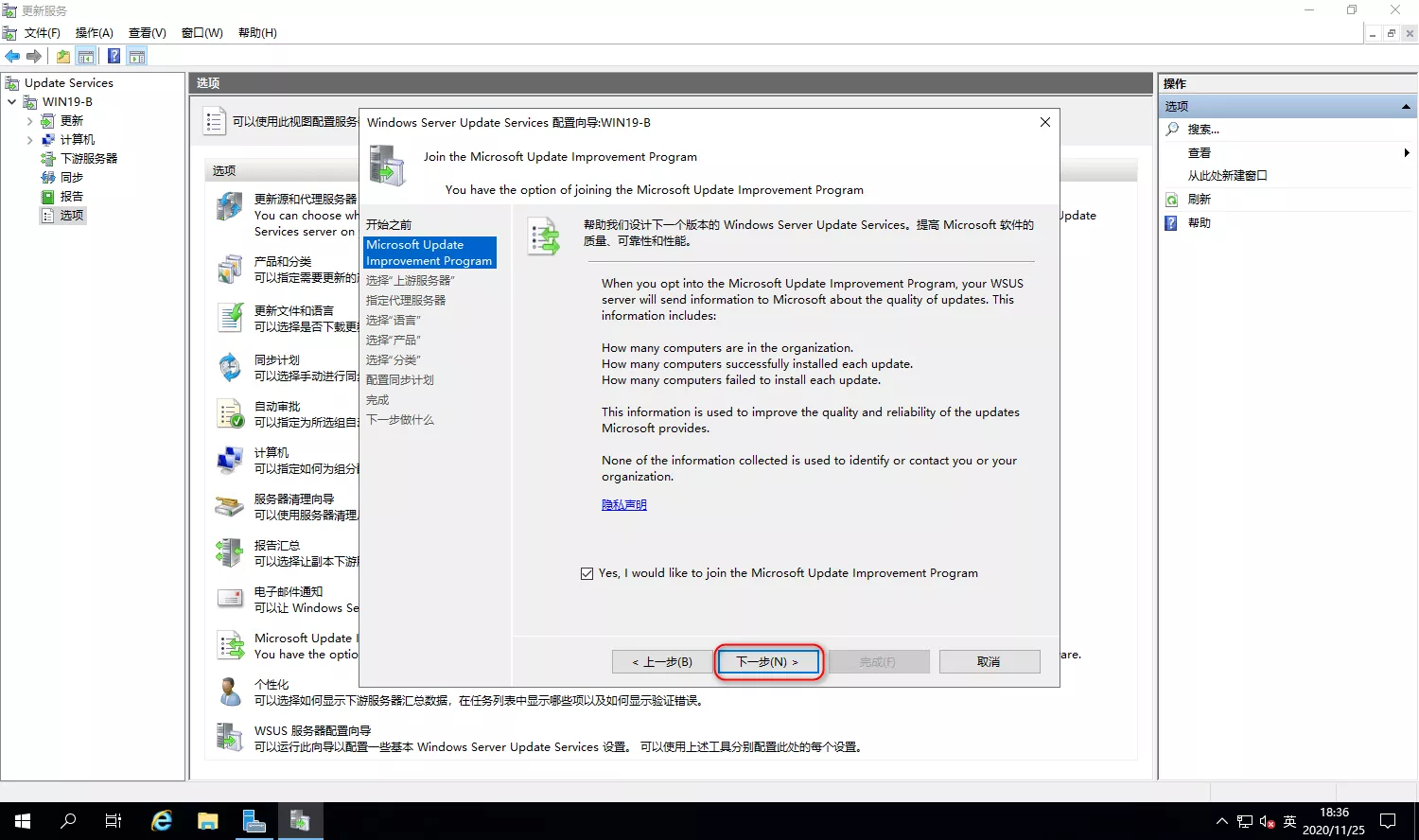Image resolution: width=1419 pixels, height=840 pixels.
Task: Expand the 计算机 tree node
Action: pyautogui.click(x=30, y=140)
